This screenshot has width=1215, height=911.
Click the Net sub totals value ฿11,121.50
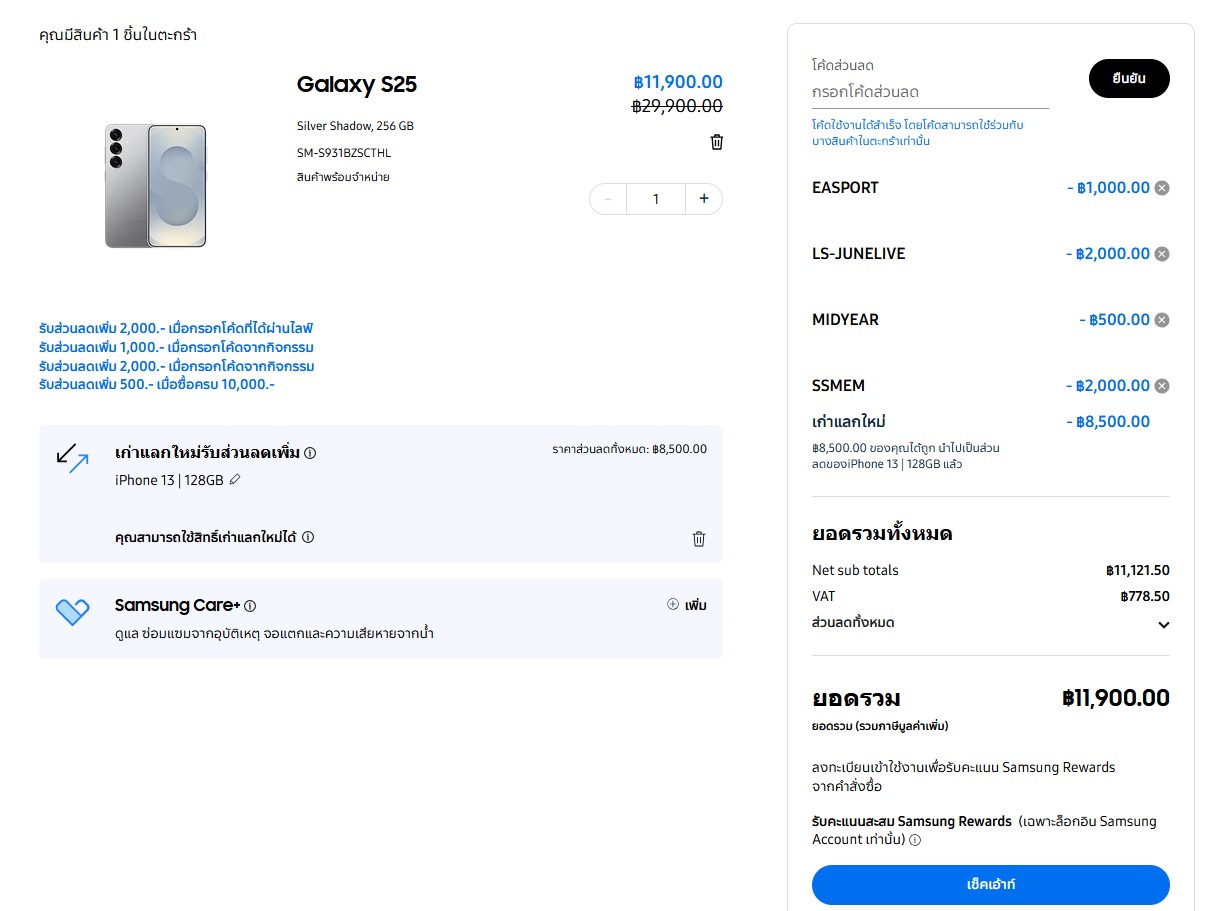1138,571
